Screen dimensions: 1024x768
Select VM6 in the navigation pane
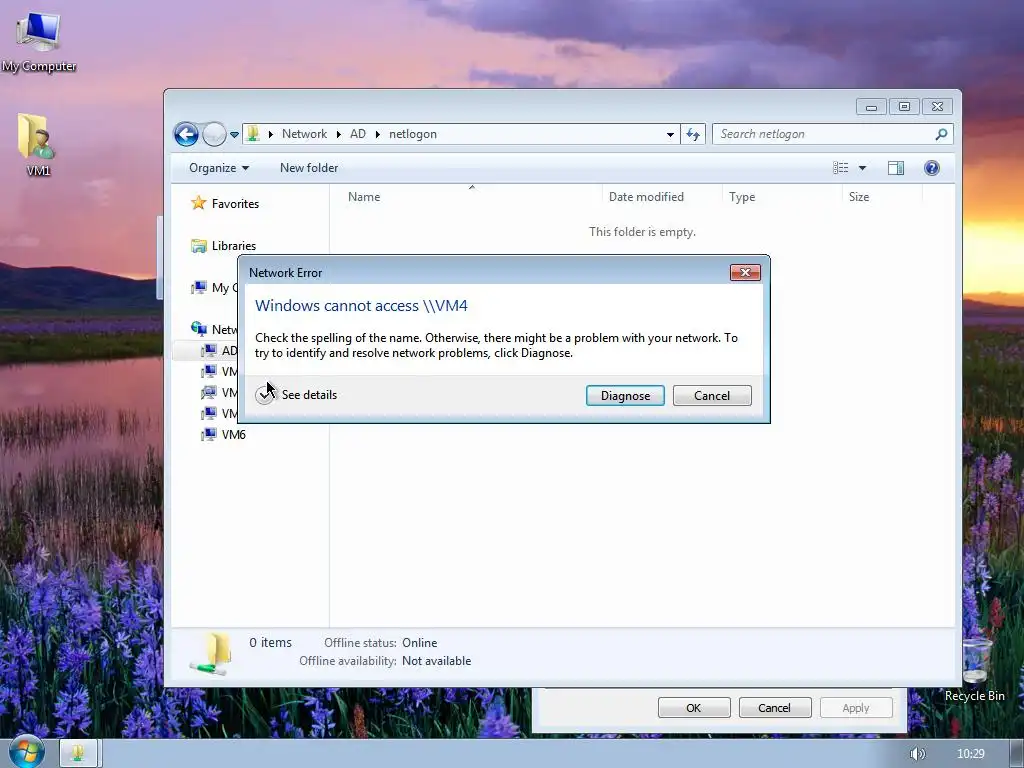point(233,434)
